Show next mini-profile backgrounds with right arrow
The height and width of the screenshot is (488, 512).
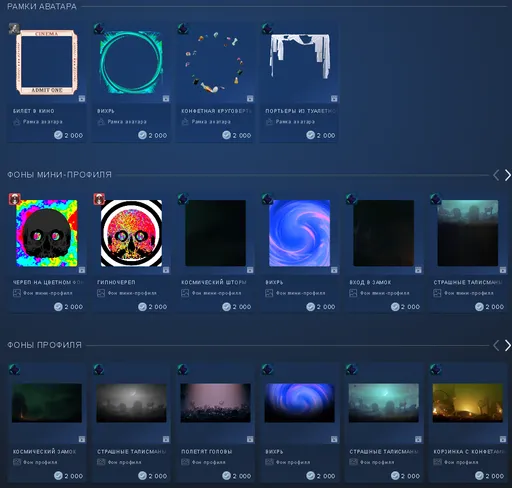click(507, 175)
